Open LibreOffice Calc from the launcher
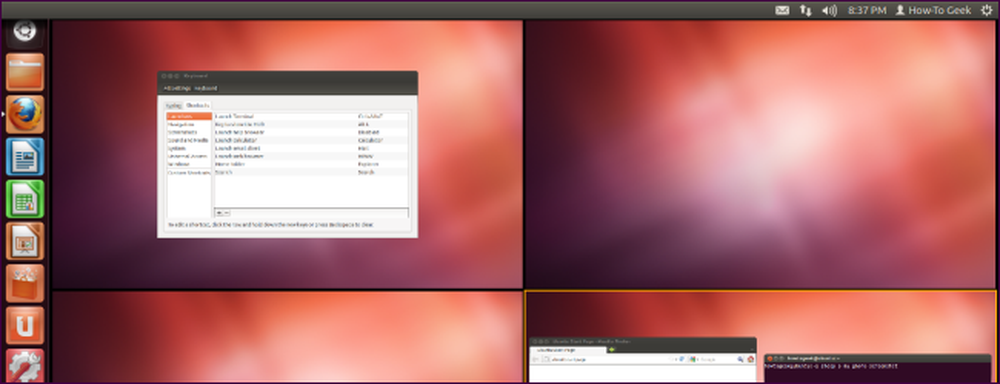 tap(25, 198)
